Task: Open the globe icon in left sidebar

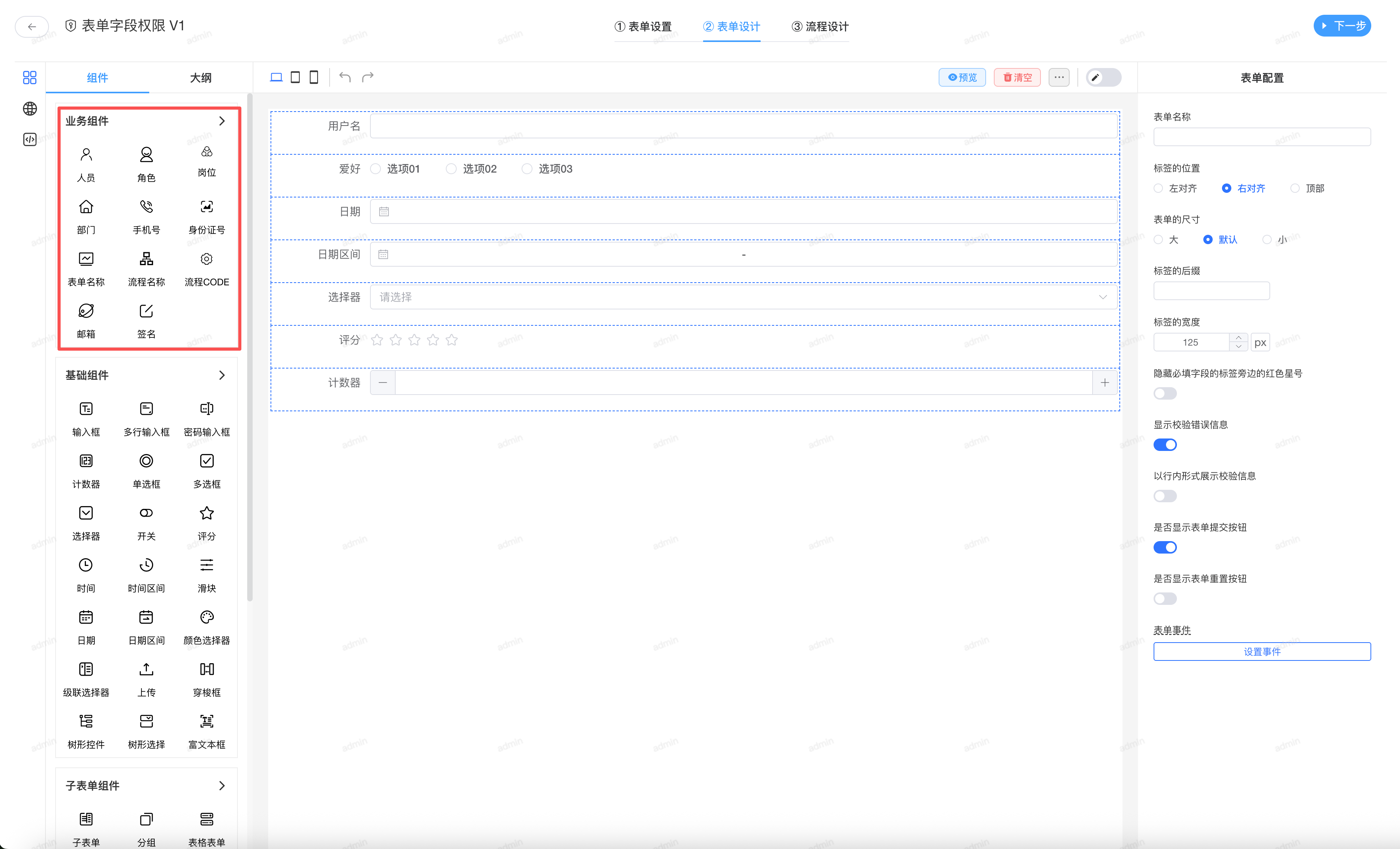Action: coord(30,108)
